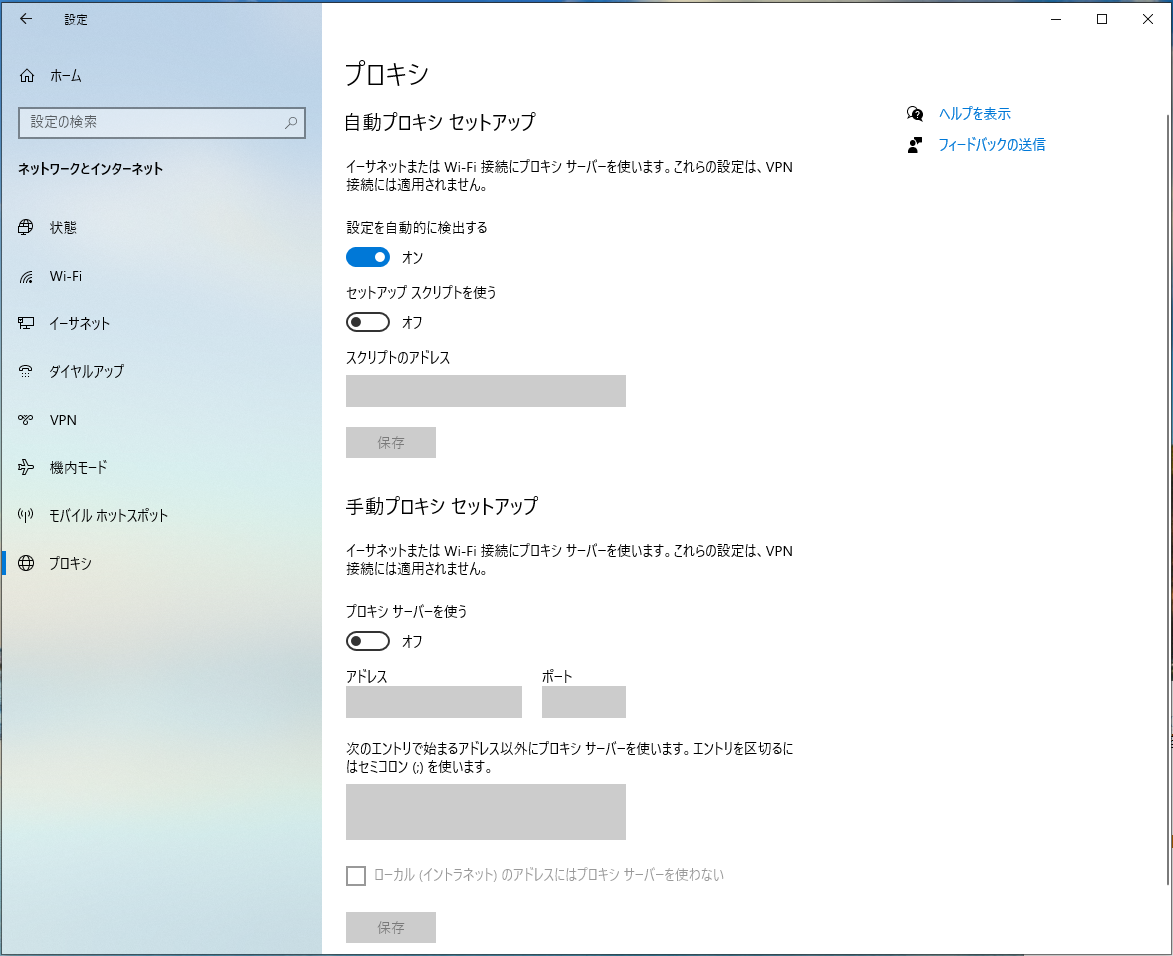Screen dimensions: 1173x956
Task: Click the help chat bubble icon
Action: click(915, 114)
